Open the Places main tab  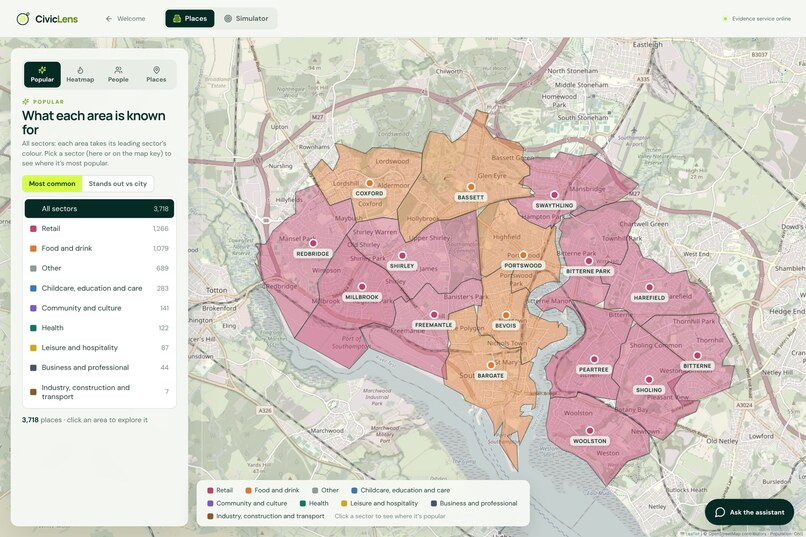click(x=190, y=18)
